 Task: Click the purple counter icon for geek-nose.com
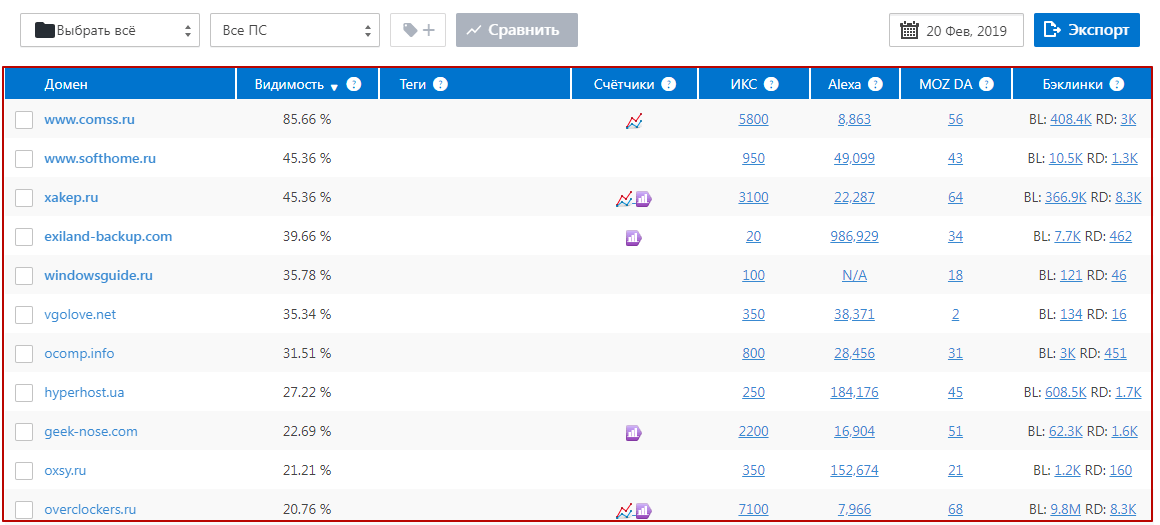[x=634, y=433]
